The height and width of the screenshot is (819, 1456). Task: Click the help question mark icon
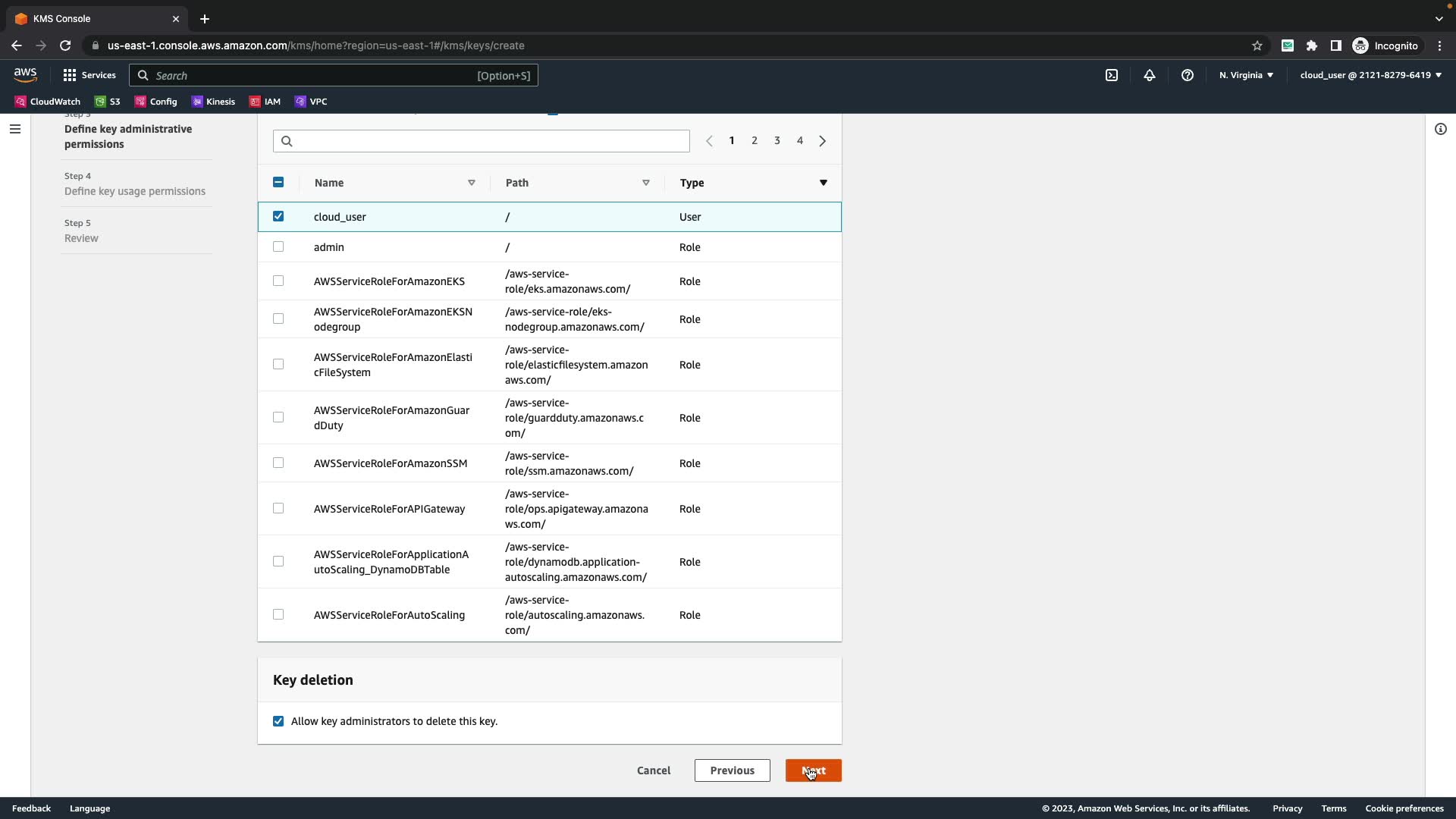point(1187,75)
